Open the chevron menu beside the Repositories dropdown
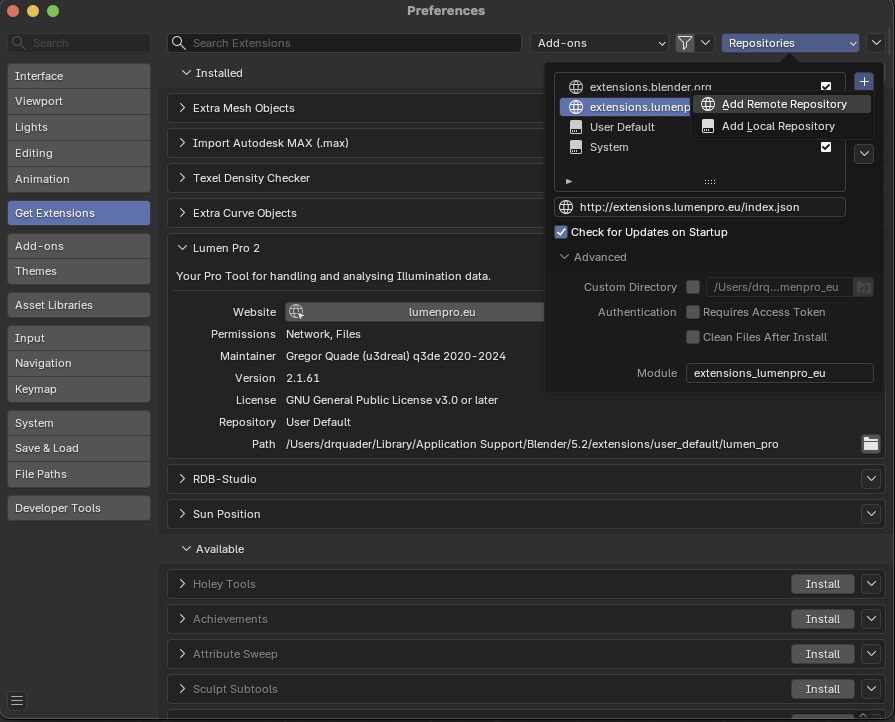Viewport: 895px width, 722px height. (876, 43)
